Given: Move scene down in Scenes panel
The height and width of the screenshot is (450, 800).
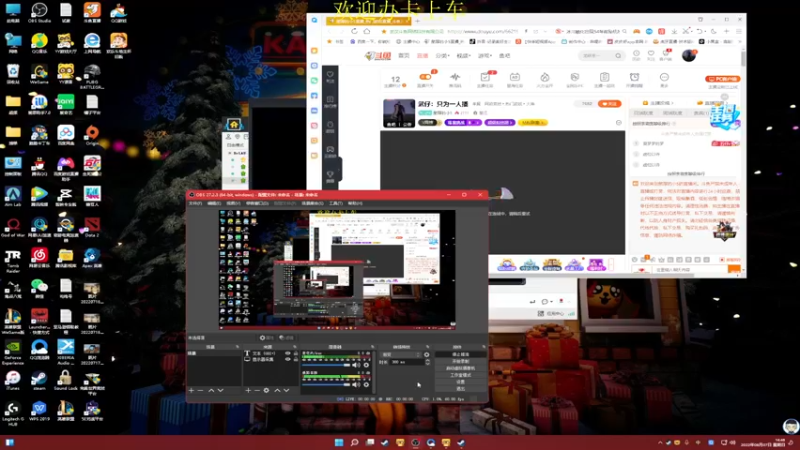Looking at the screenshot, I should click(220, 390).
